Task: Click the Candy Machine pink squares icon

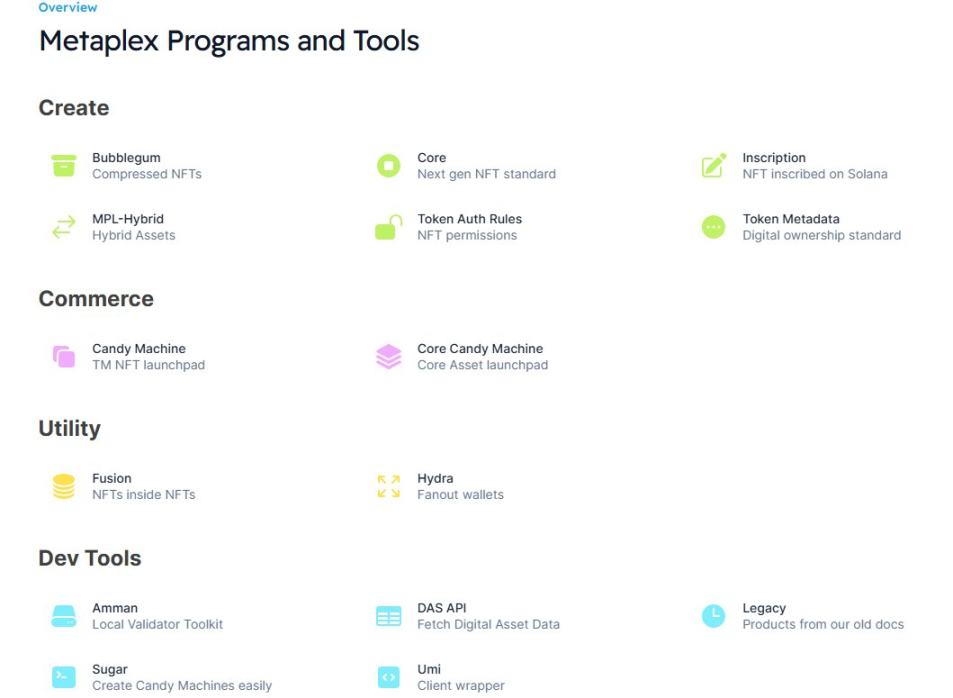Action: click(63, 357)
